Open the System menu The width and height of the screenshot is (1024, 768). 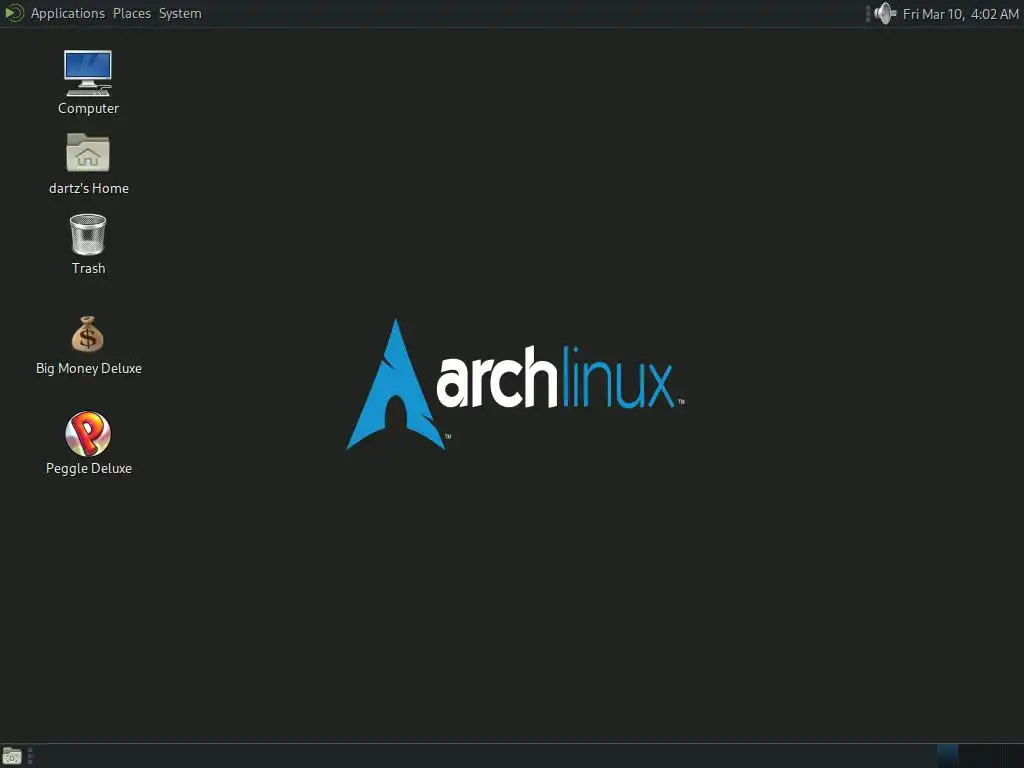tap(180, 13)
